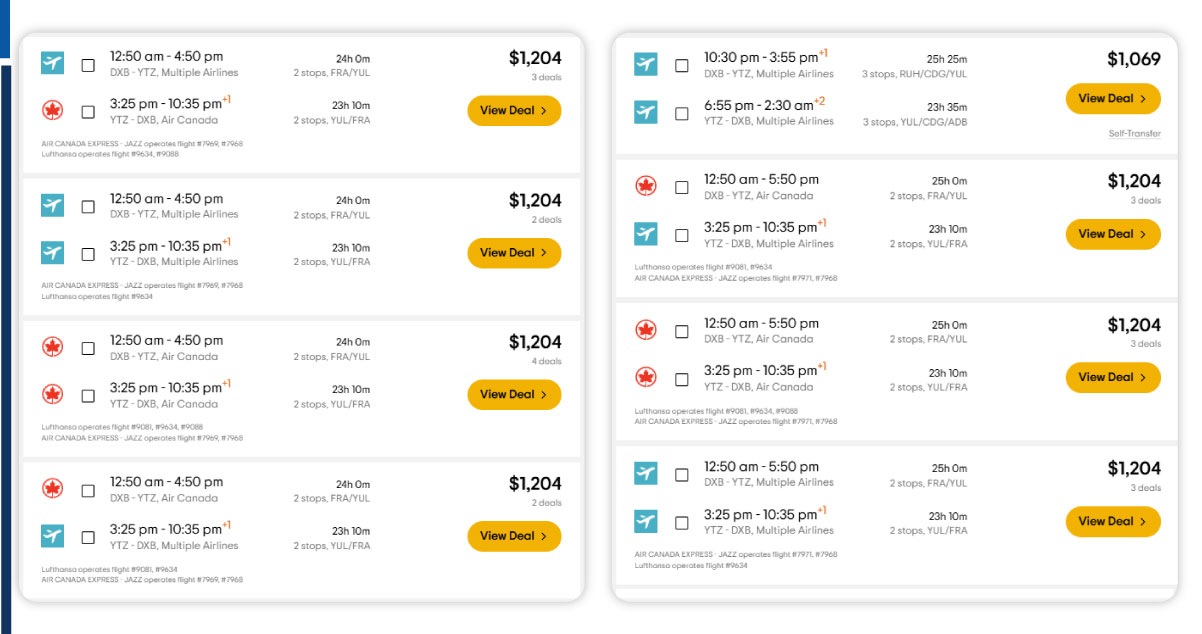
Task: Click the Air Canada icon on the $1,069 card's outbound row
Action: [x=646, y=62]
